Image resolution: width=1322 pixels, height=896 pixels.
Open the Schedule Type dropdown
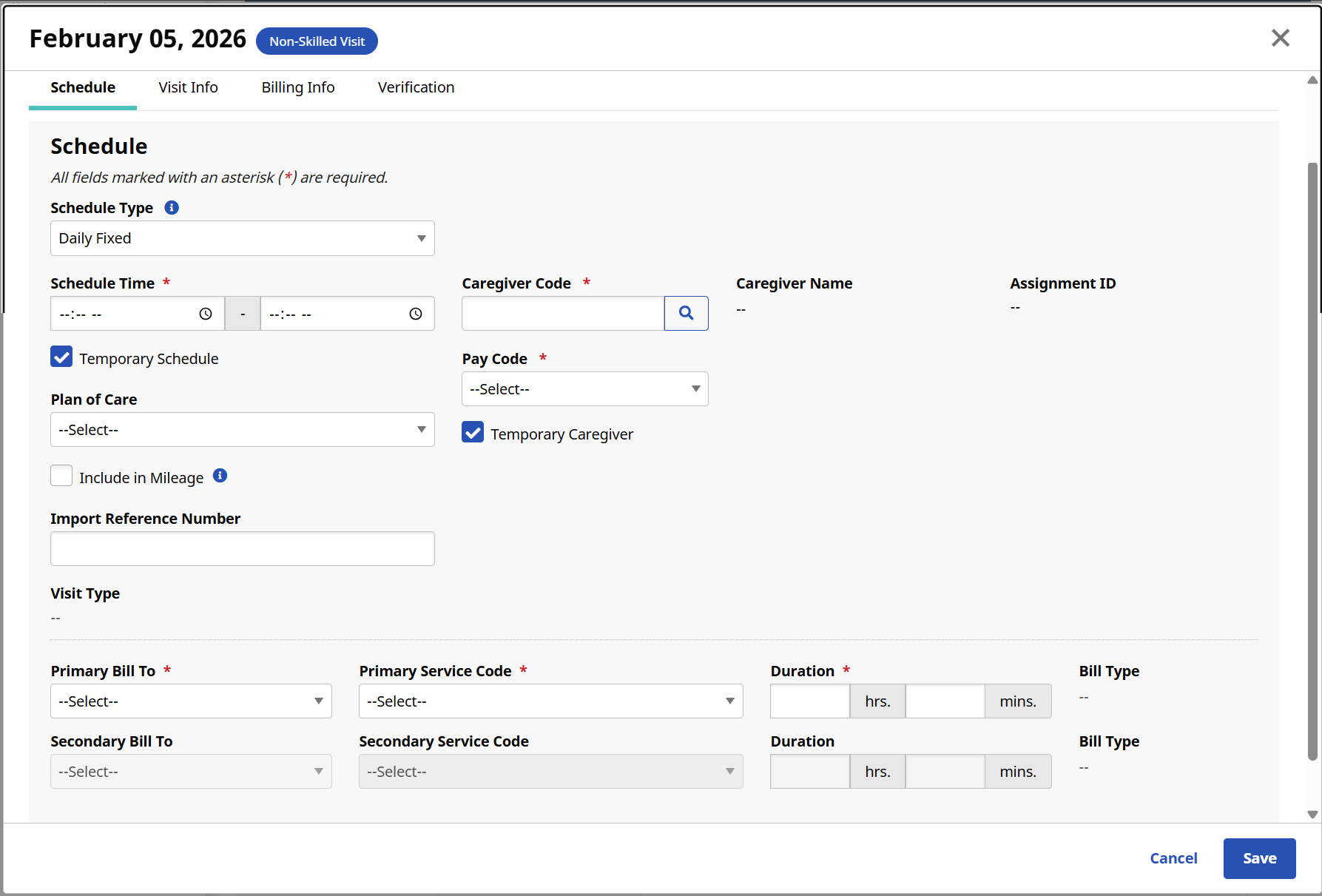coord(242,238)
